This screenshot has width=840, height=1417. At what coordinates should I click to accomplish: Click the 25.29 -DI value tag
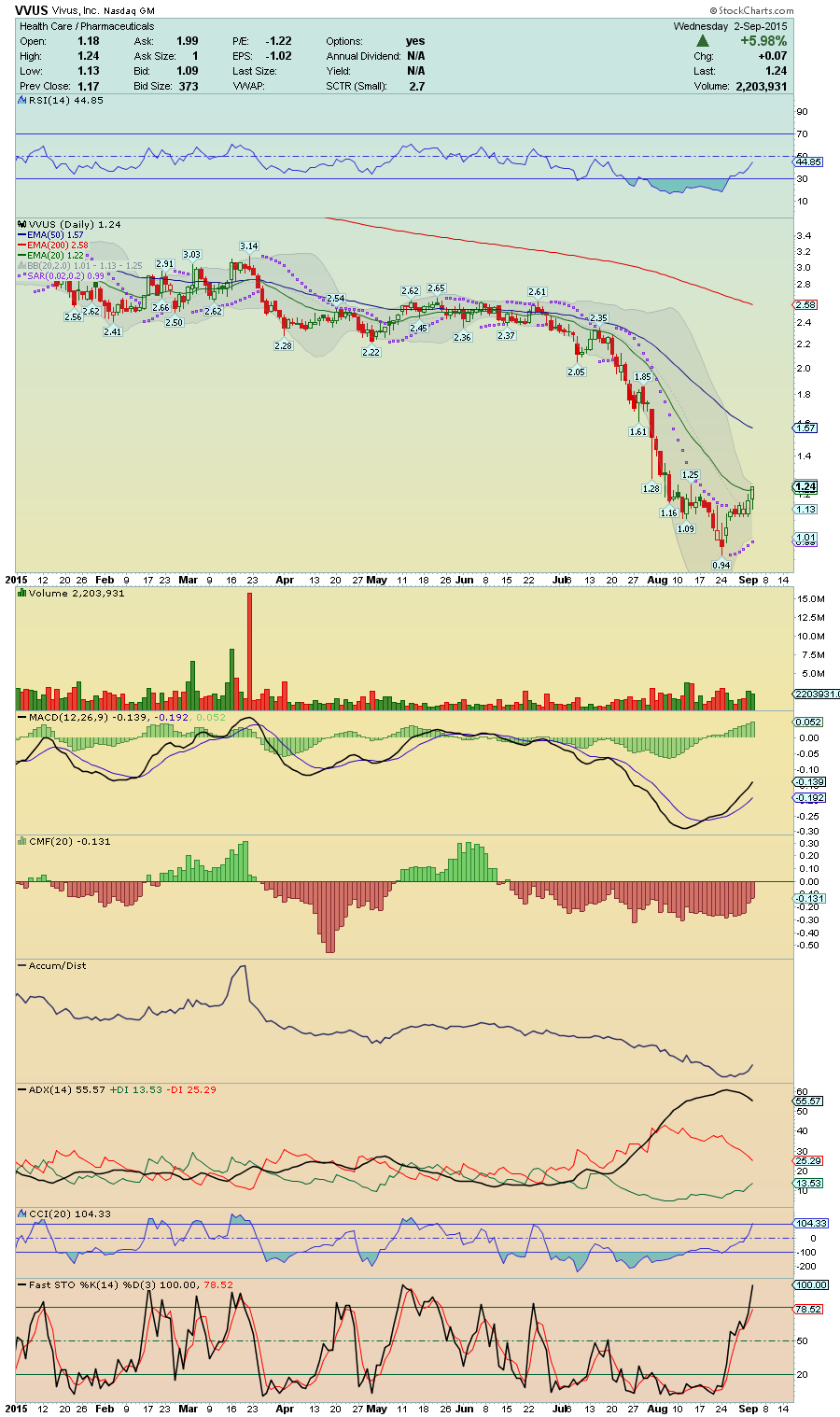pyautogui.click(x=808, y=1160)
